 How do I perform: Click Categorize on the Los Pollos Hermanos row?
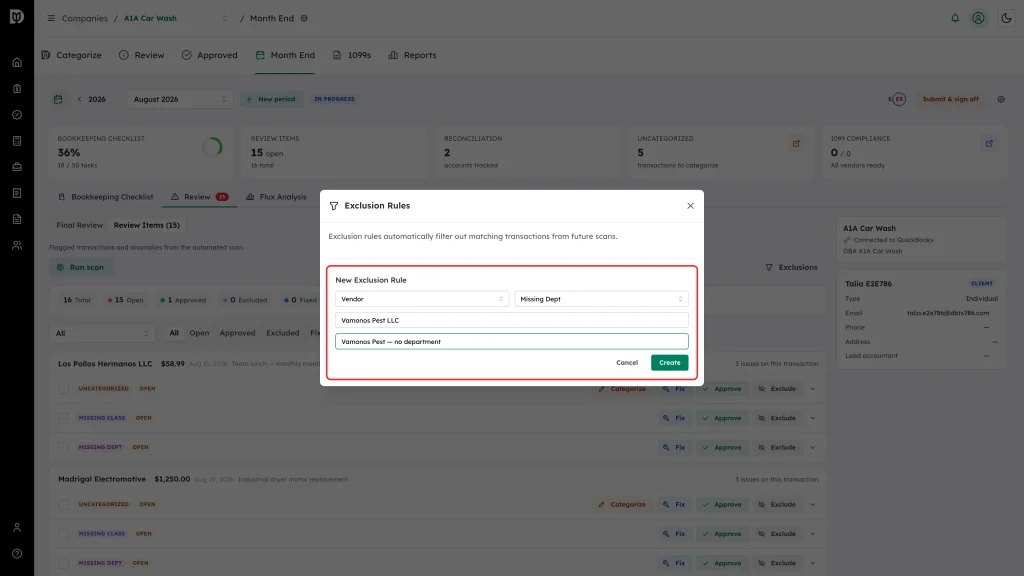[x=622, y=389]
